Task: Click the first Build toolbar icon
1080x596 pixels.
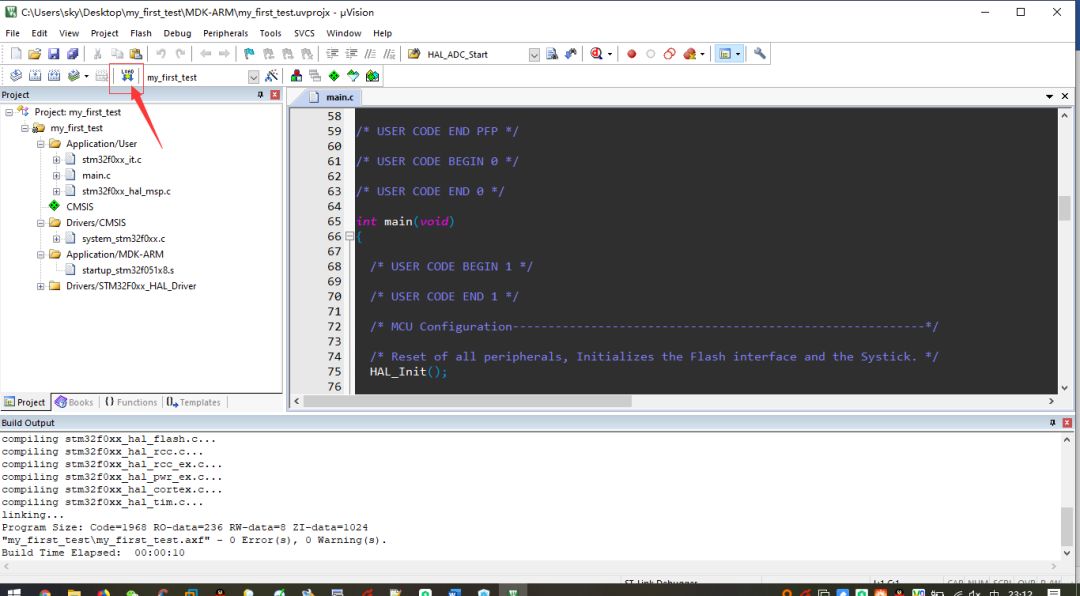Action: tap(16, 76)
